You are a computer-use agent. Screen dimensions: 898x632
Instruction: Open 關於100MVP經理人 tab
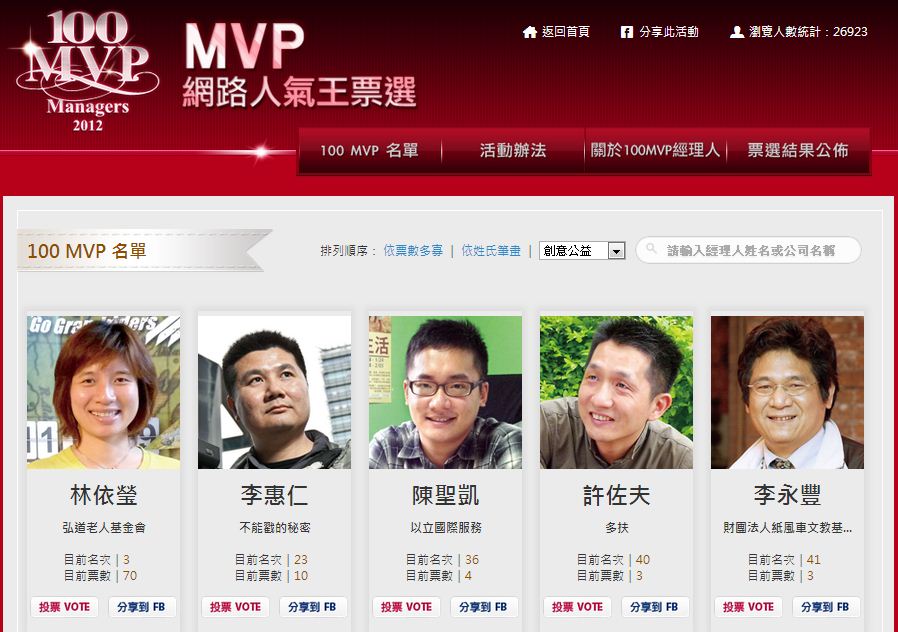click(655, 151)
